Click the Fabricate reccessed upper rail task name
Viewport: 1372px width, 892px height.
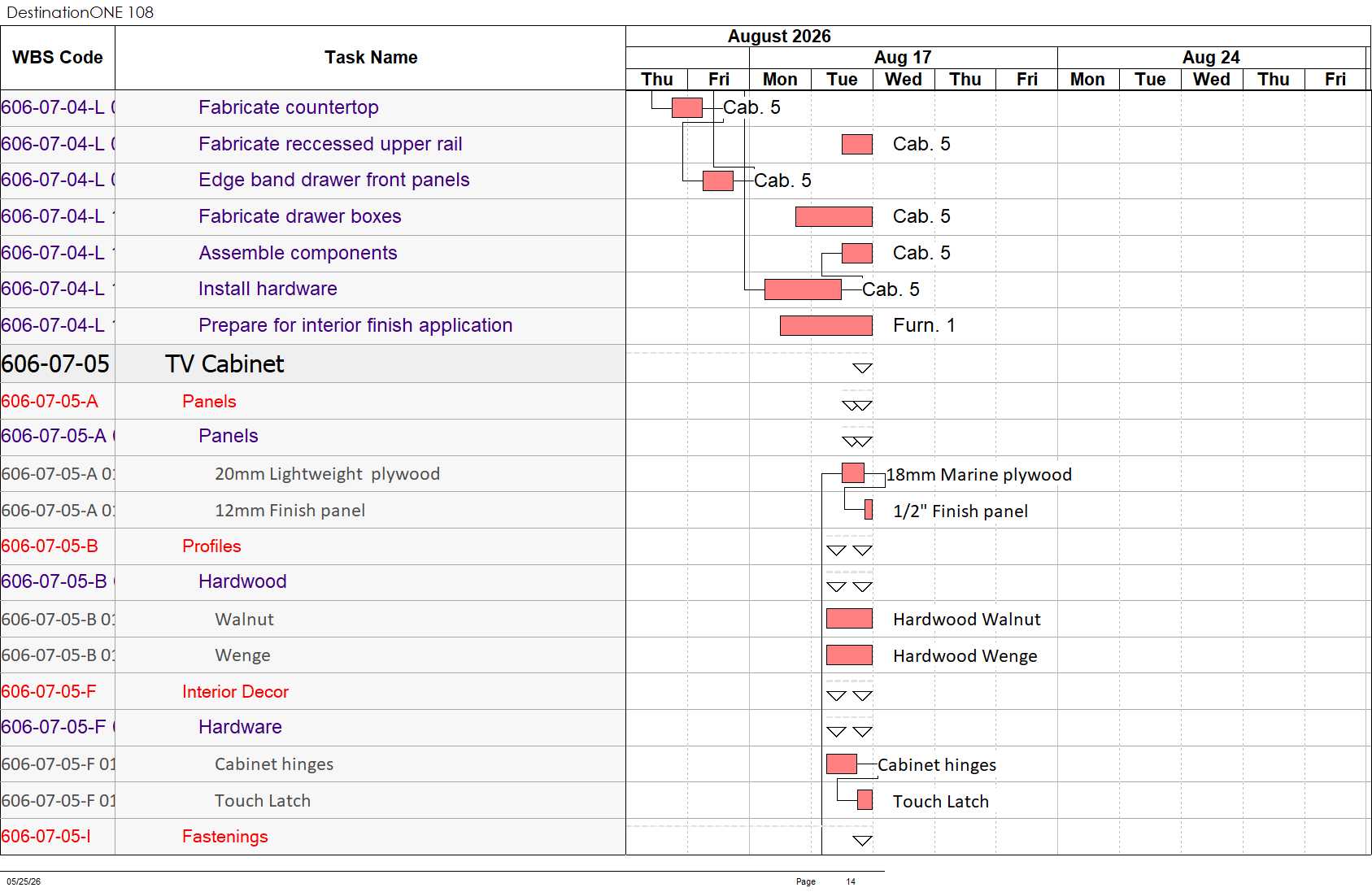[x=330, y=144]
